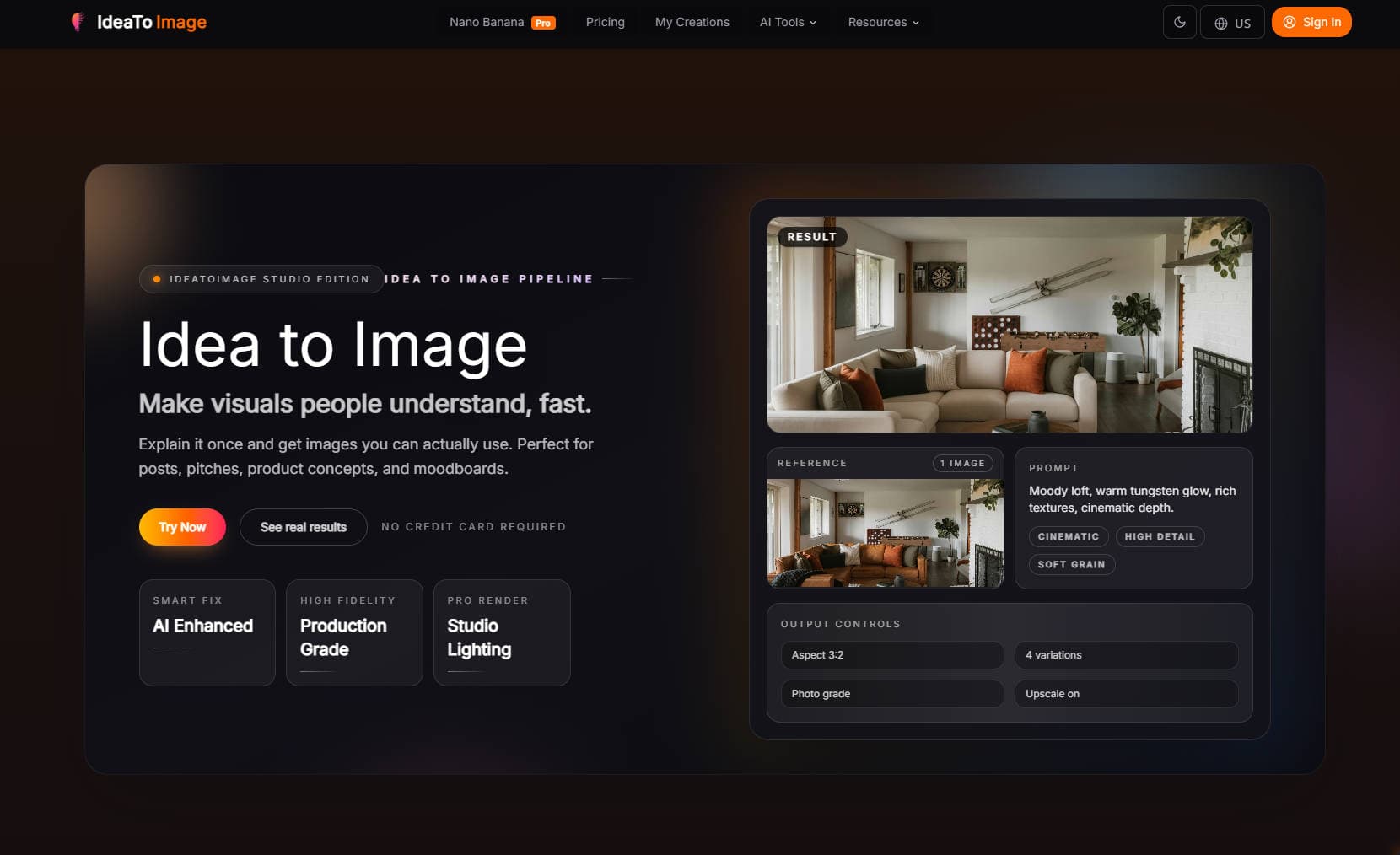Toggle dark mode with the moon icon
1400x855 pixels.
click(x=1178, y=22)
